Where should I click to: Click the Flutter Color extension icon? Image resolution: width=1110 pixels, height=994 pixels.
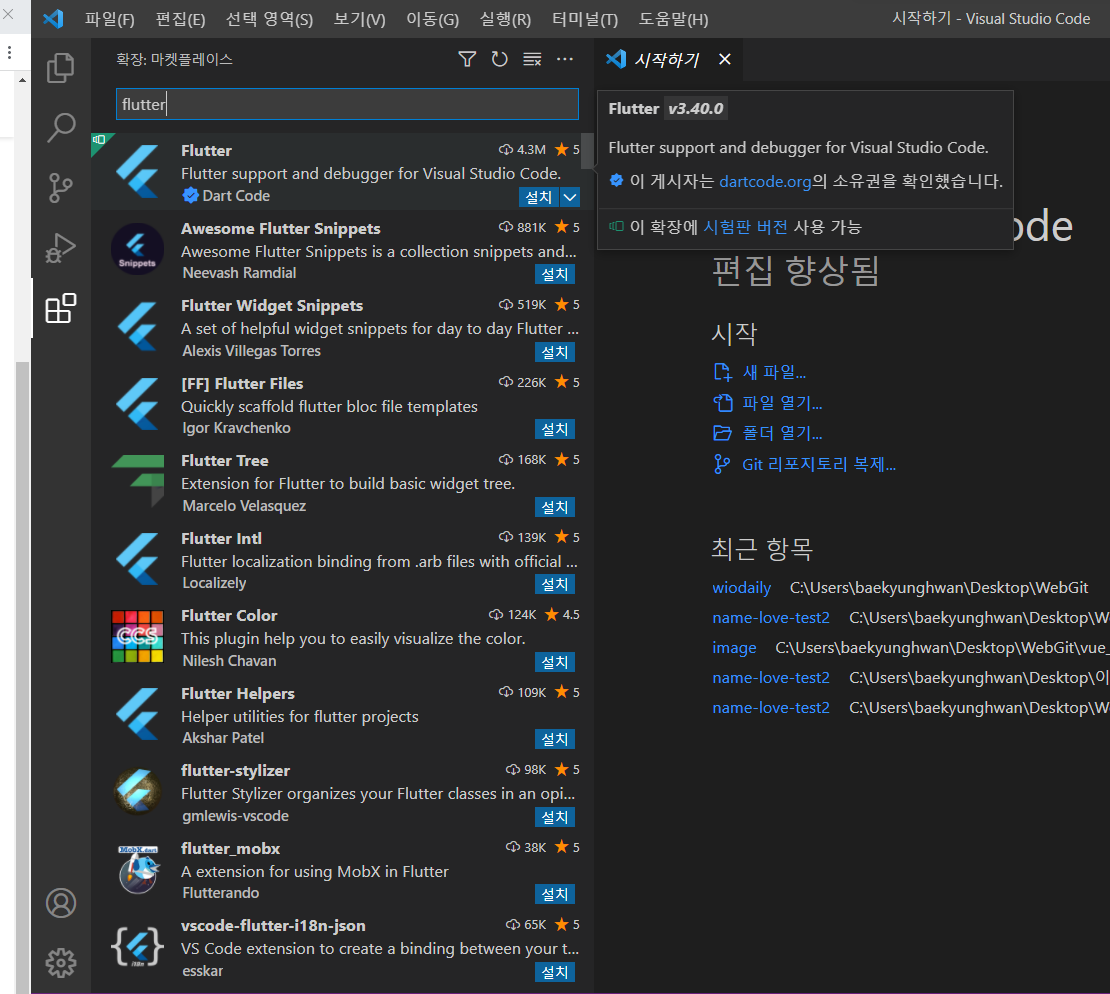[x=138, y=636]
